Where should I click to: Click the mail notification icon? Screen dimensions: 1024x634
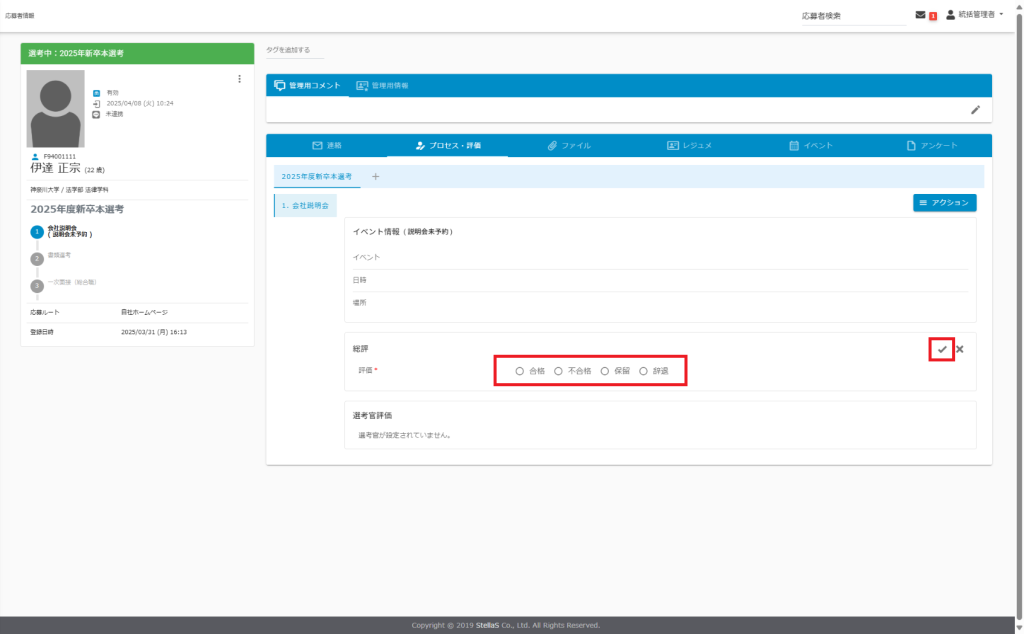point(920,15)
